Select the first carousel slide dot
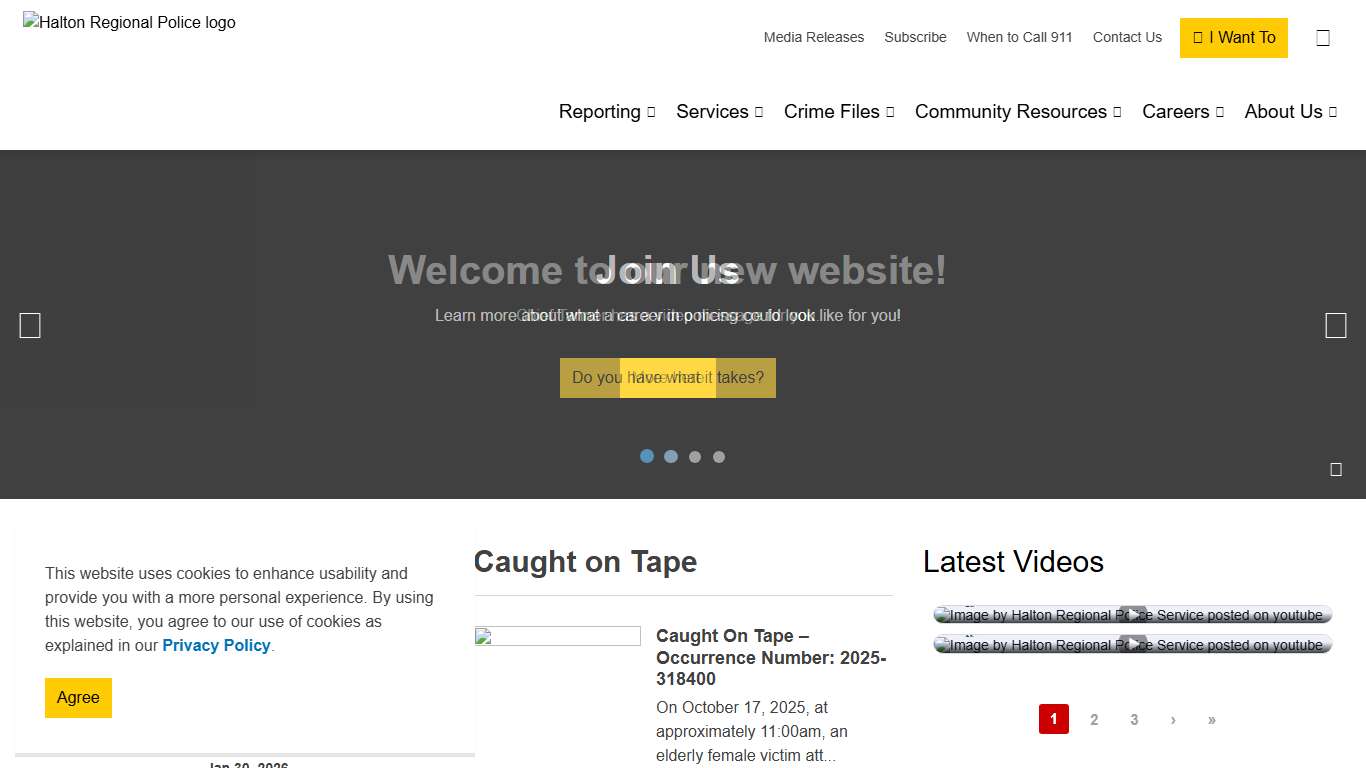The height and width of the screenshot is (768, 1366). pyautogui.click(x=647, y=456)
